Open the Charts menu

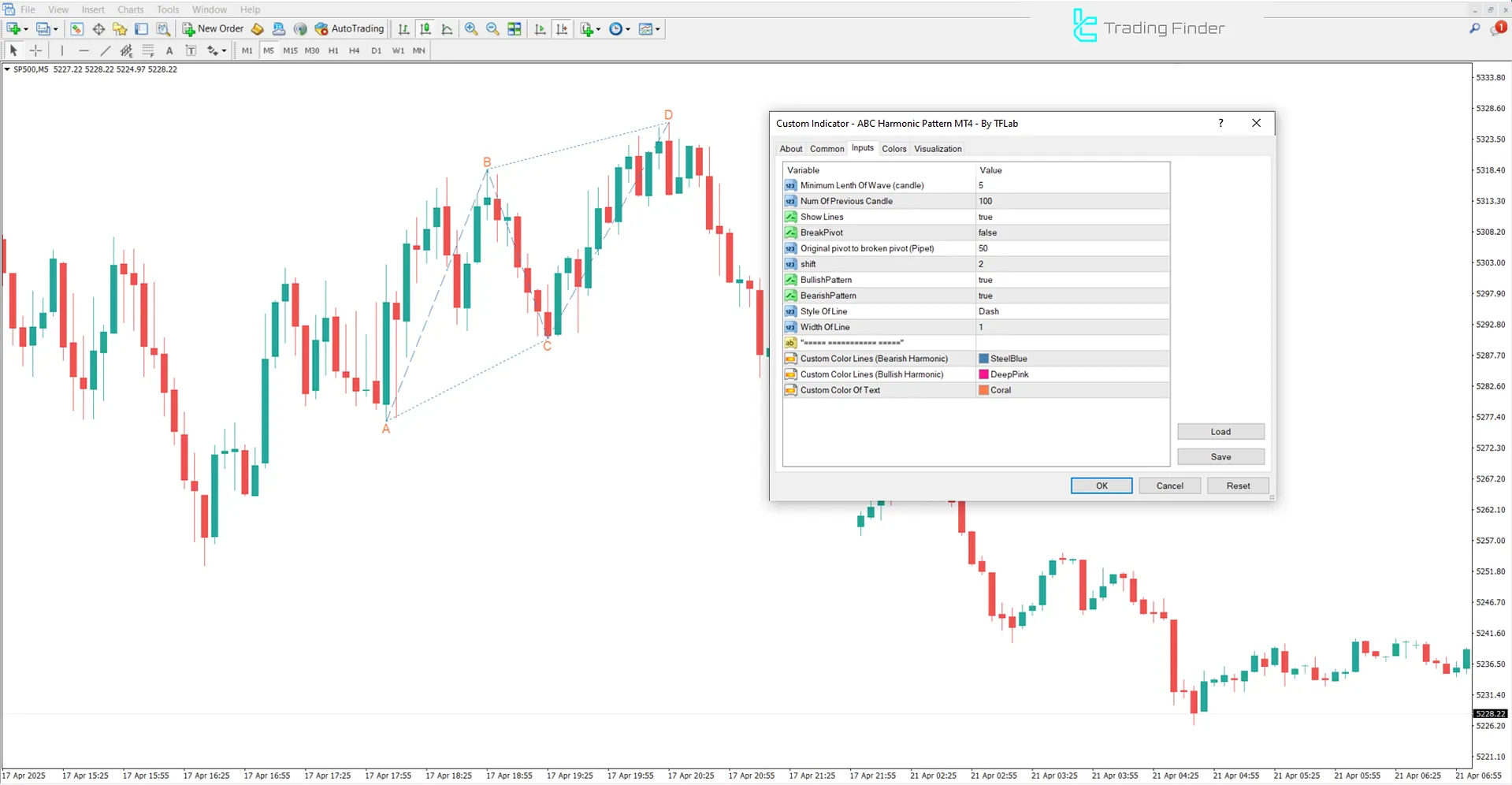pyautogui.click(x=130, y=9)
